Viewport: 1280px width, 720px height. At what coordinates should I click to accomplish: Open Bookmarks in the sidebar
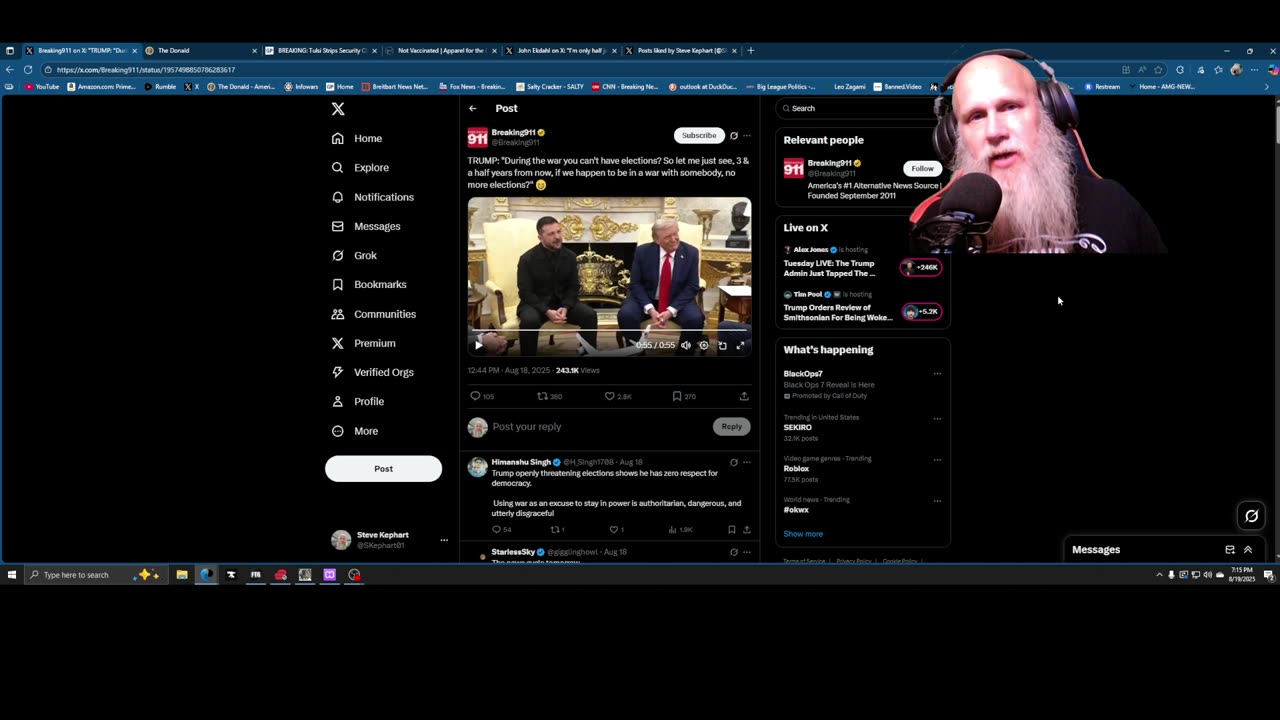click(x=369, y=285)
